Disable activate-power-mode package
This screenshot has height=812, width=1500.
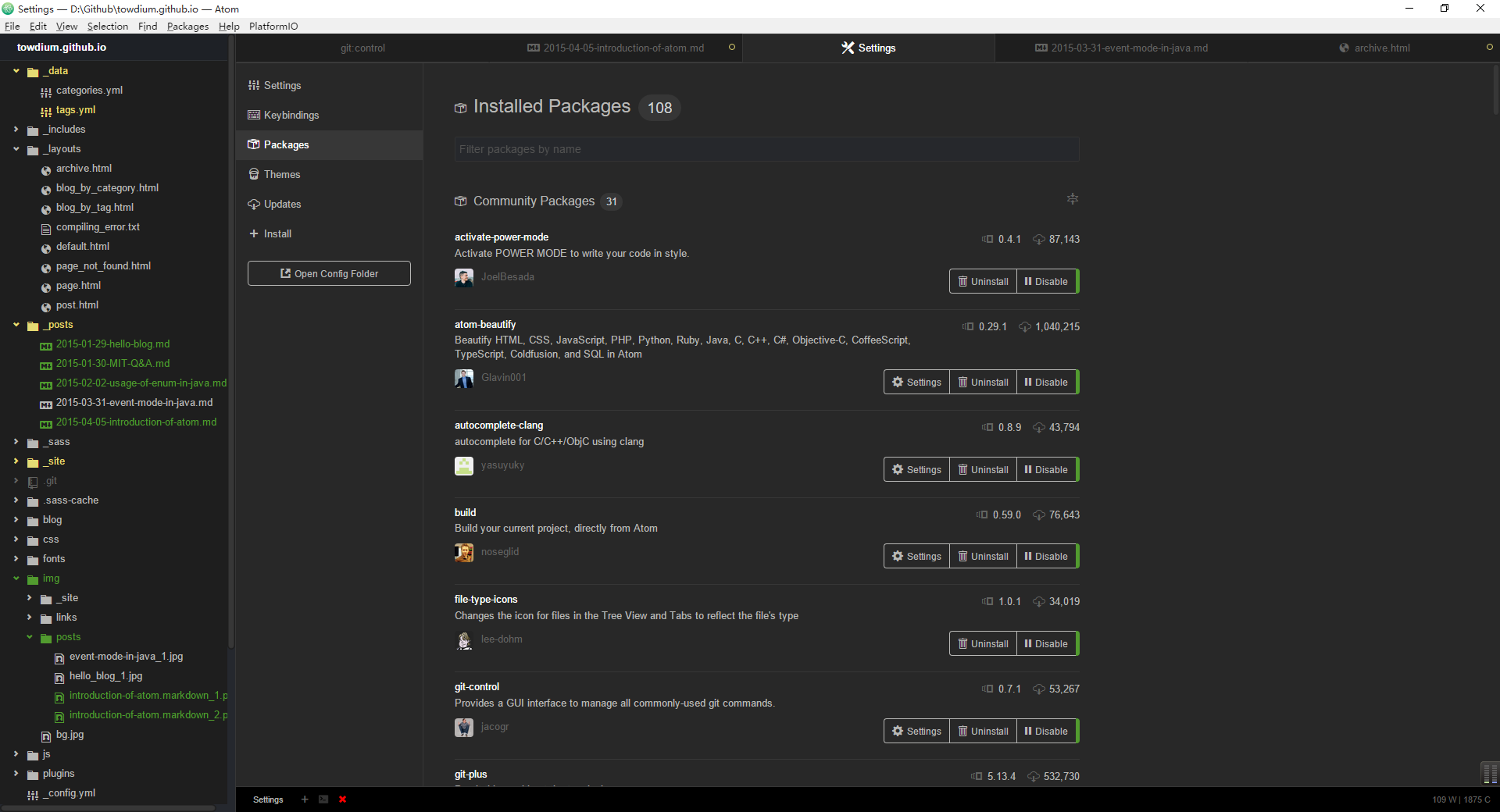(x=1047, y=282)
